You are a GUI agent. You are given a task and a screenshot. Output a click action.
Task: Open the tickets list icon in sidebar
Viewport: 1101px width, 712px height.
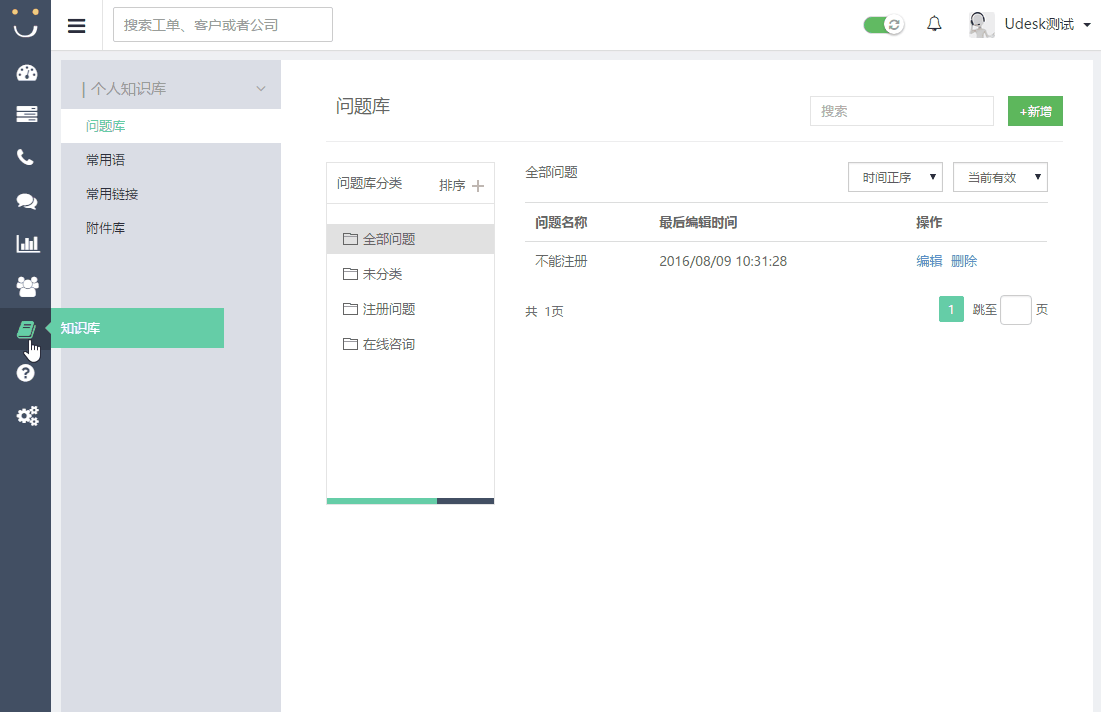click(x=26, y=115)
